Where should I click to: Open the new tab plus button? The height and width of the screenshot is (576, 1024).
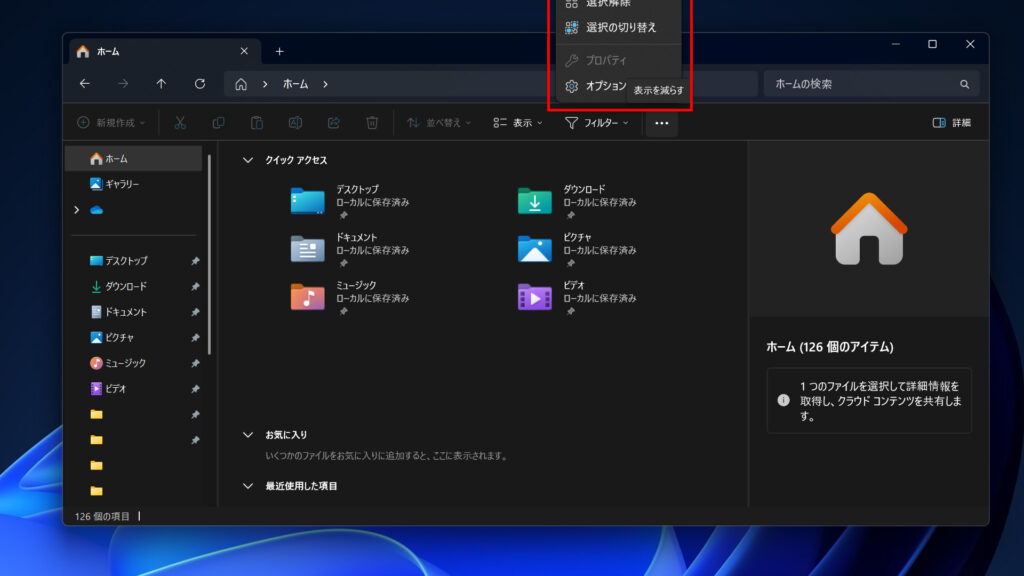coord(280,52)
